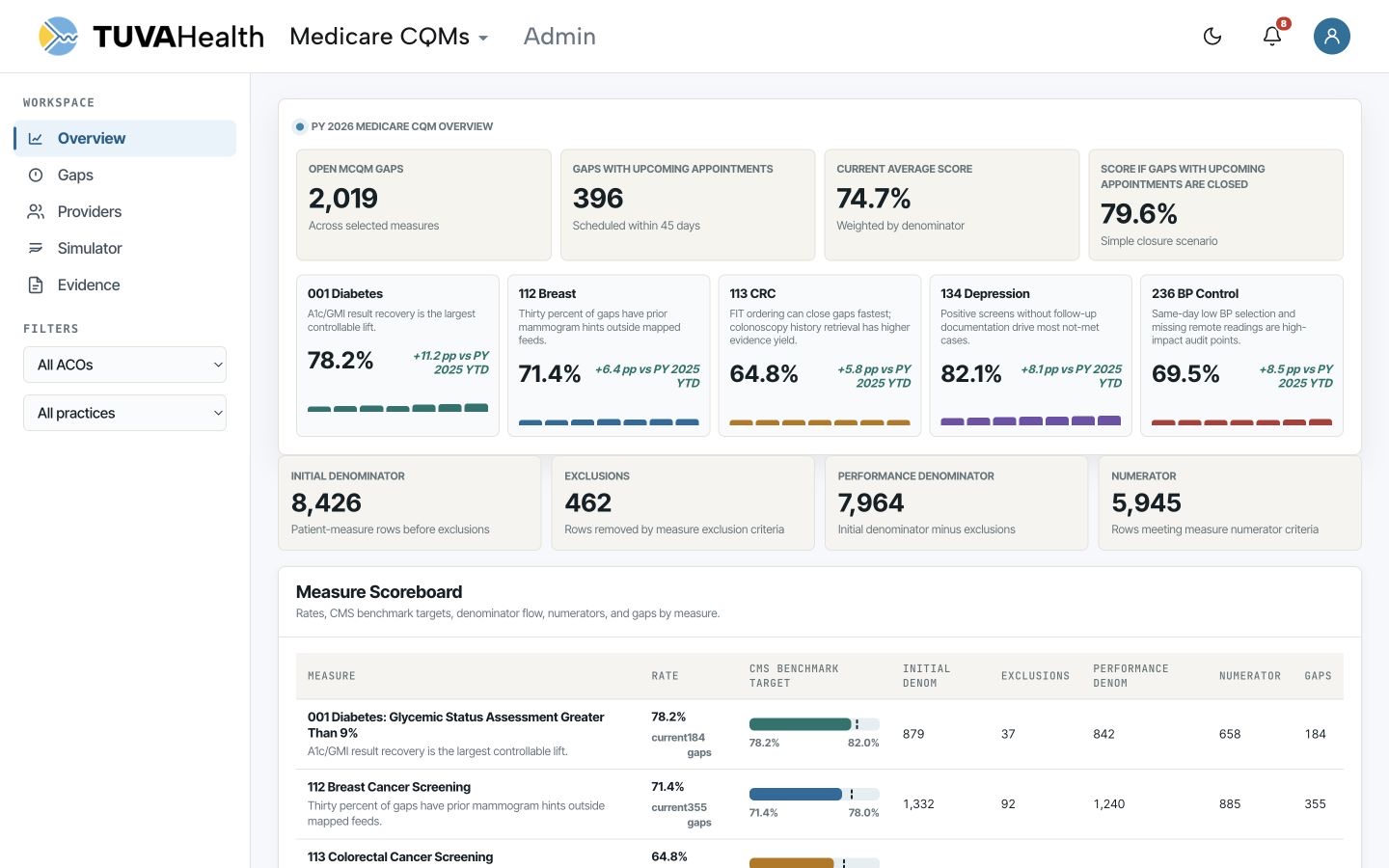Screen dimensions: 1389x868
Task: Open Evidence in workspace menu
Action: coord(124,285)
